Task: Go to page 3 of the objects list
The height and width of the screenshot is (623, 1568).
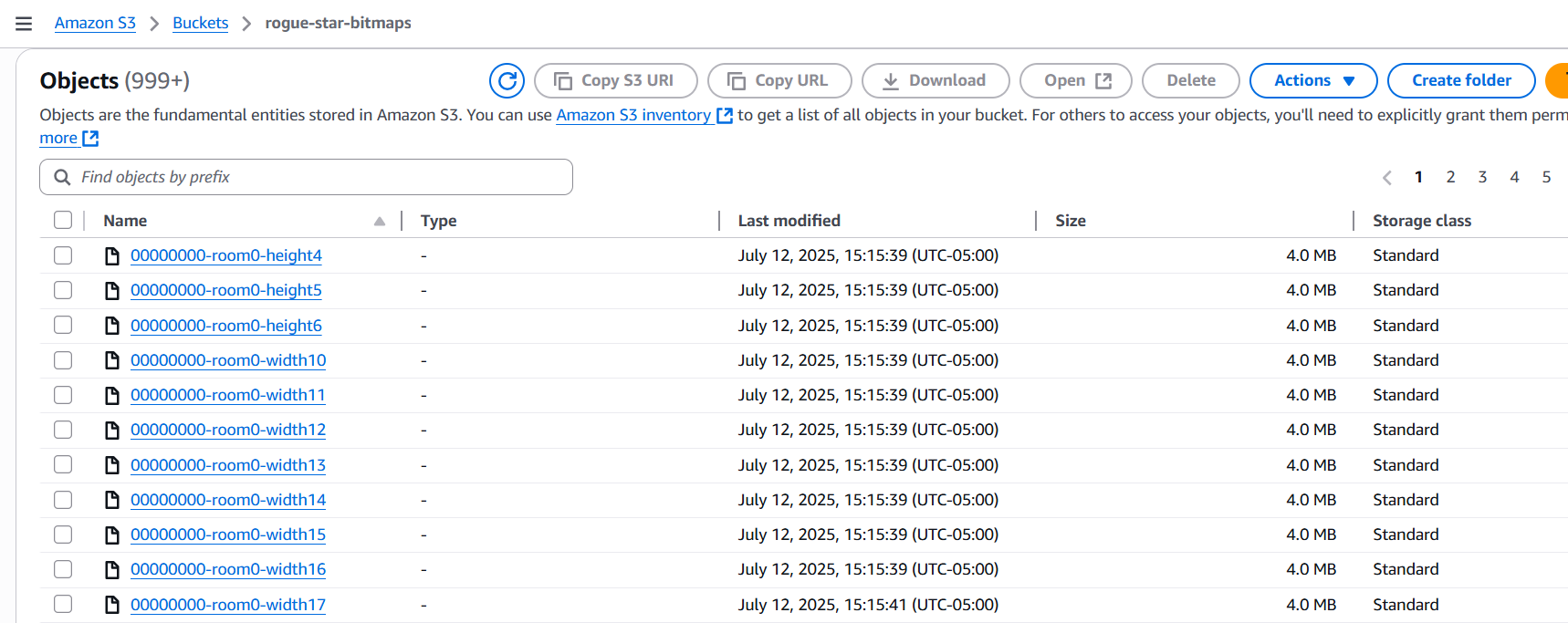Action: coord(1482,177)
